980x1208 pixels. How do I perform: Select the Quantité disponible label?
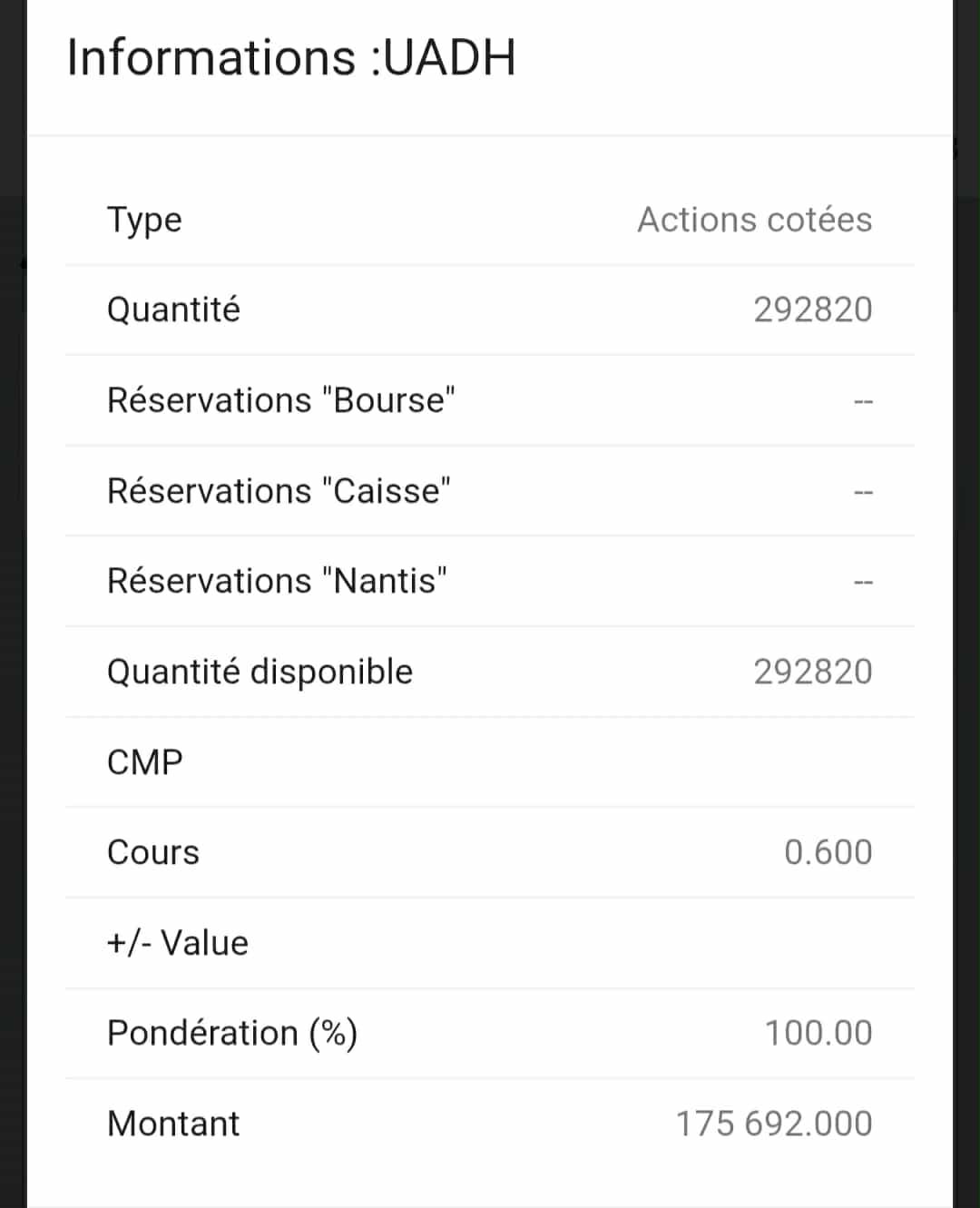(260, 673)
